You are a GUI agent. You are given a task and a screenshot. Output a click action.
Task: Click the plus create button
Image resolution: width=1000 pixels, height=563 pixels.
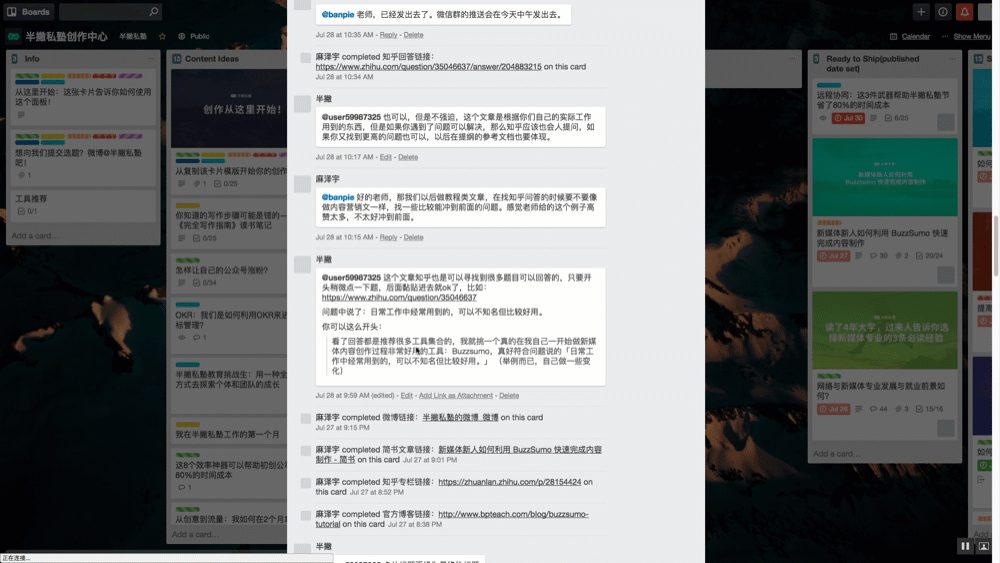point(921,12)
